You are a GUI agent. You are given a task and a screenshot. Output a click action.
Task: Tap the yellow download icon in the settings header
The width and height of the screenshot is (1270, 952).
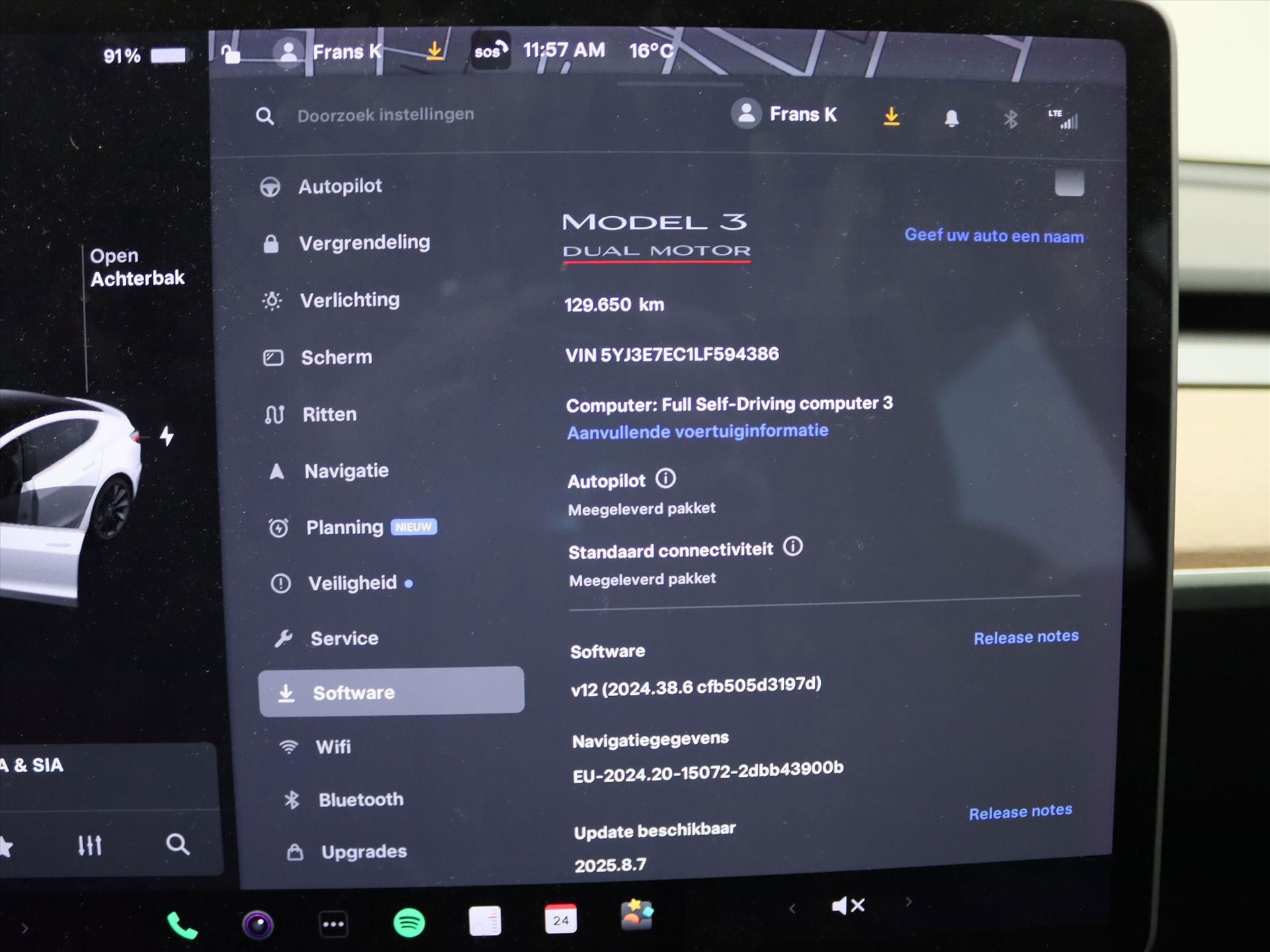click(x=892, y=116)
